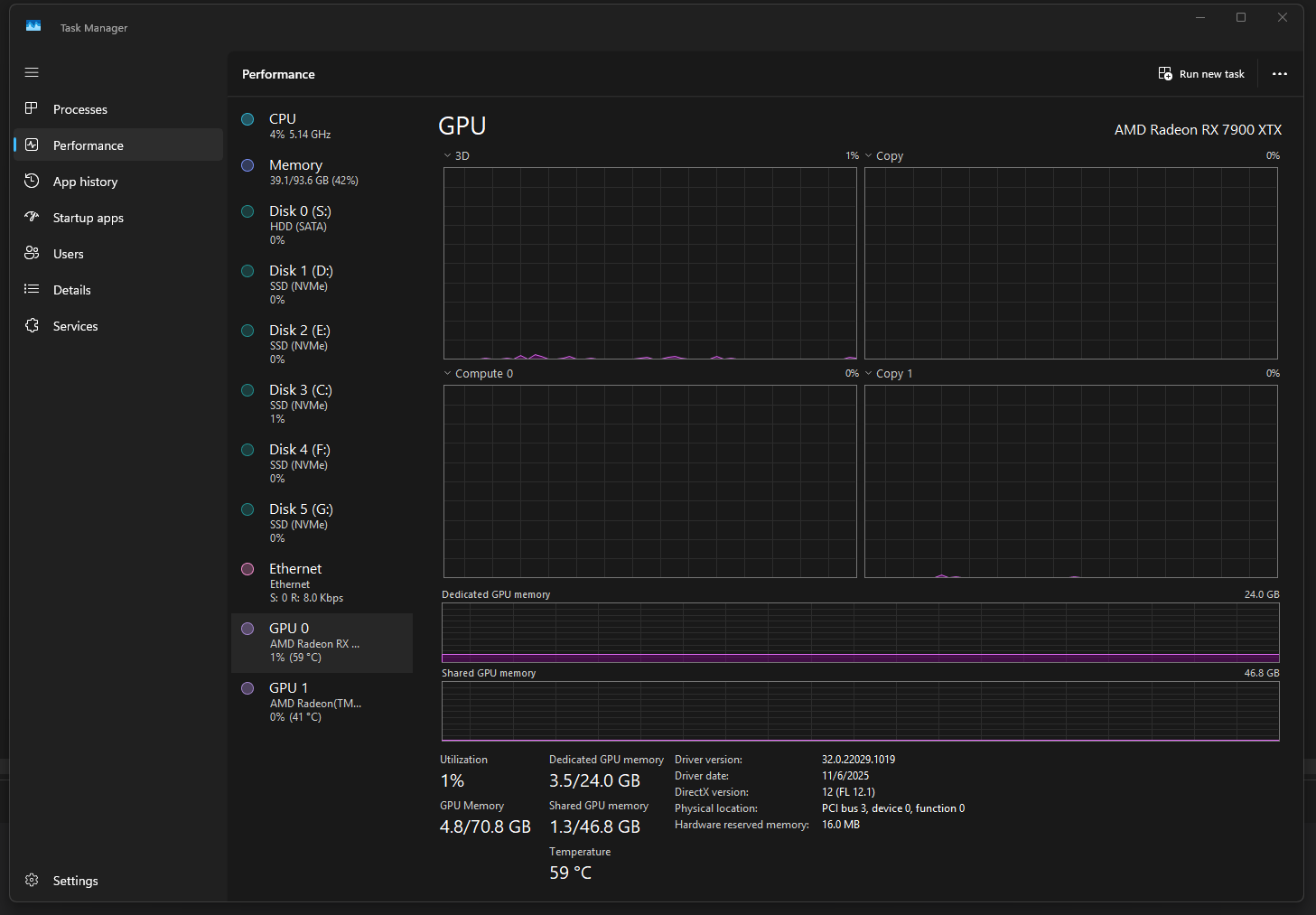The height and width of the screenshot is (915, 1316).
Task: Click the Services puzzle icon
Action: coord(32,325)
